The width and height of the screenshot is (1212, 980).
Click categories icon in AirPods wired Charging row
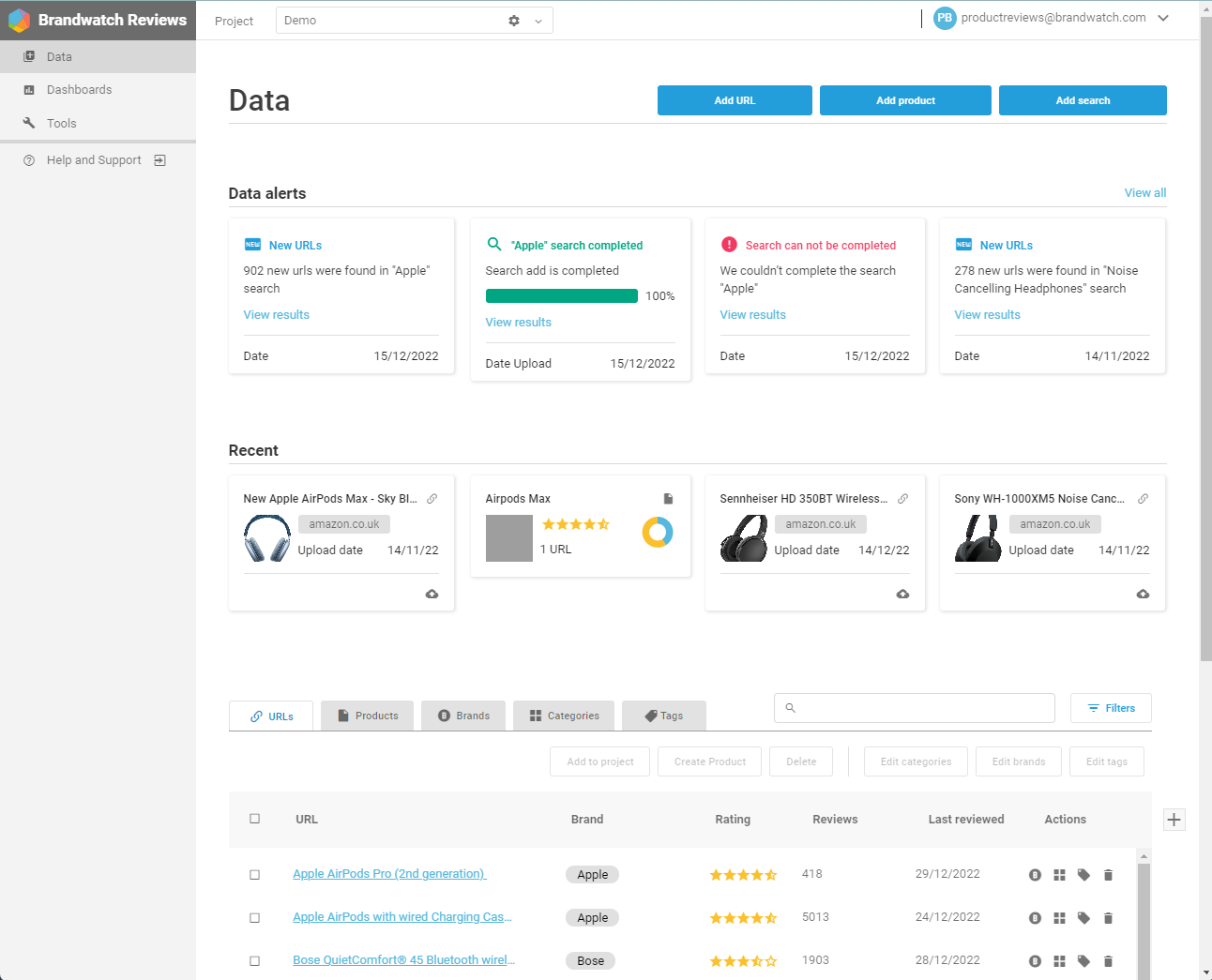click(1059, 918)
